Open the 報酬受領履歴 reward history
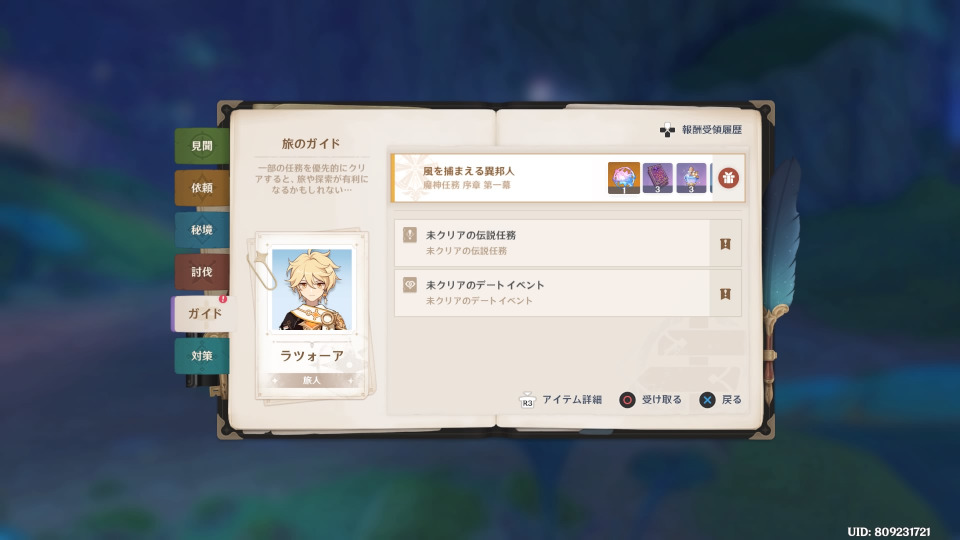 pos(701,130)
